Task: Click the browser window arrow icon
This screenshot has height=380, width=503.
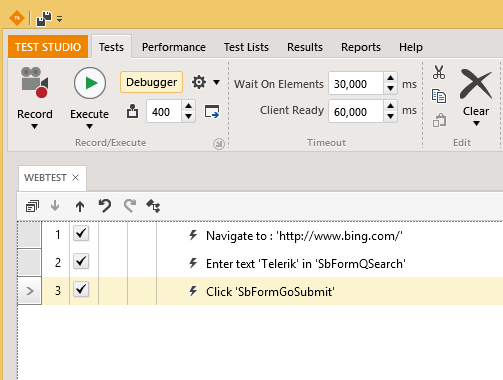Action: tap(212, 112)
